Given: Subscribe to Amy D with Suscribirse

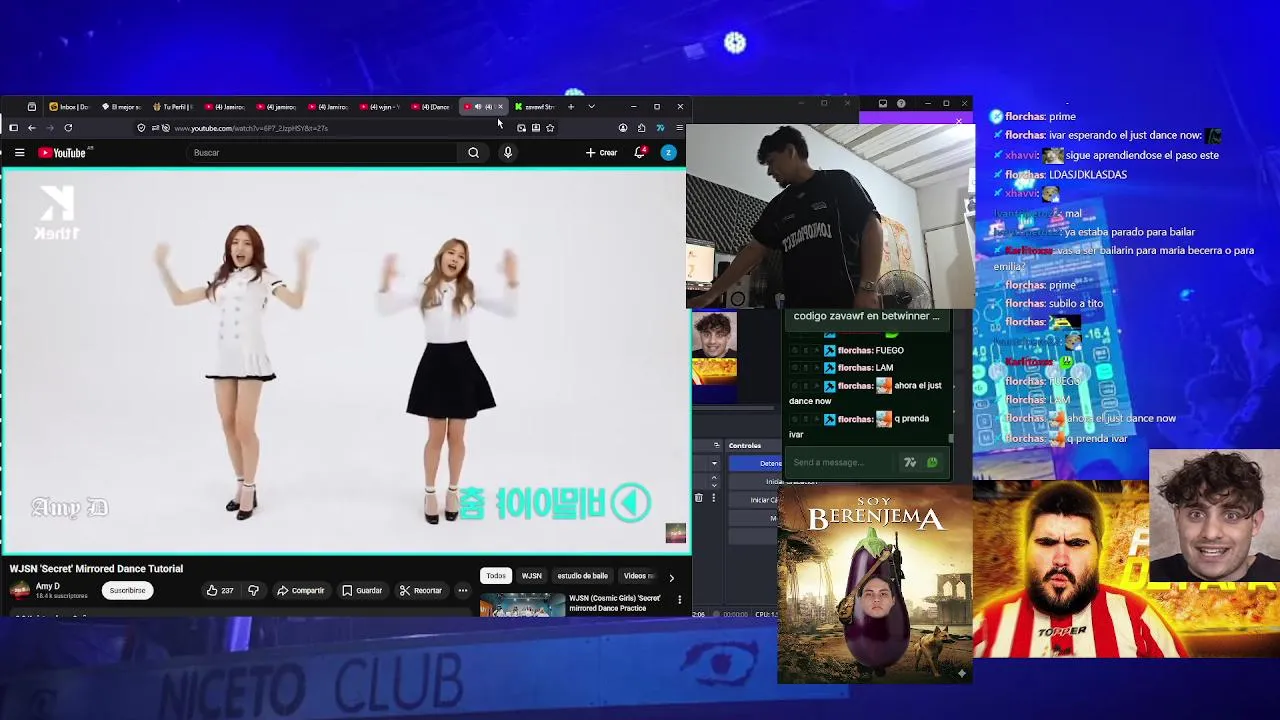Looking at the screenshot, I should [x=127, y=591].
